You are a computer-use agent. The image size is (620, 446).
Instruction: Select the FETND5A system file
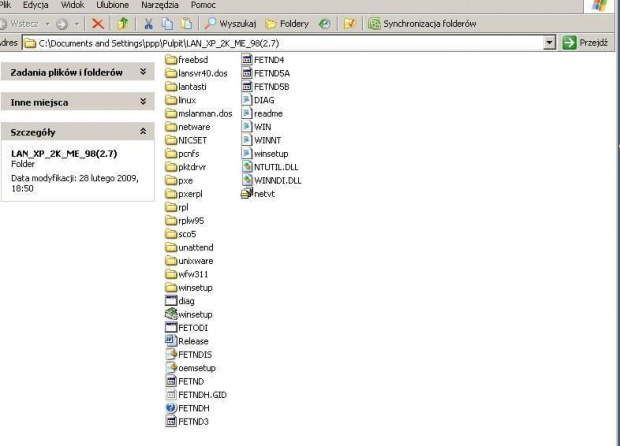[x=266, y=73]
